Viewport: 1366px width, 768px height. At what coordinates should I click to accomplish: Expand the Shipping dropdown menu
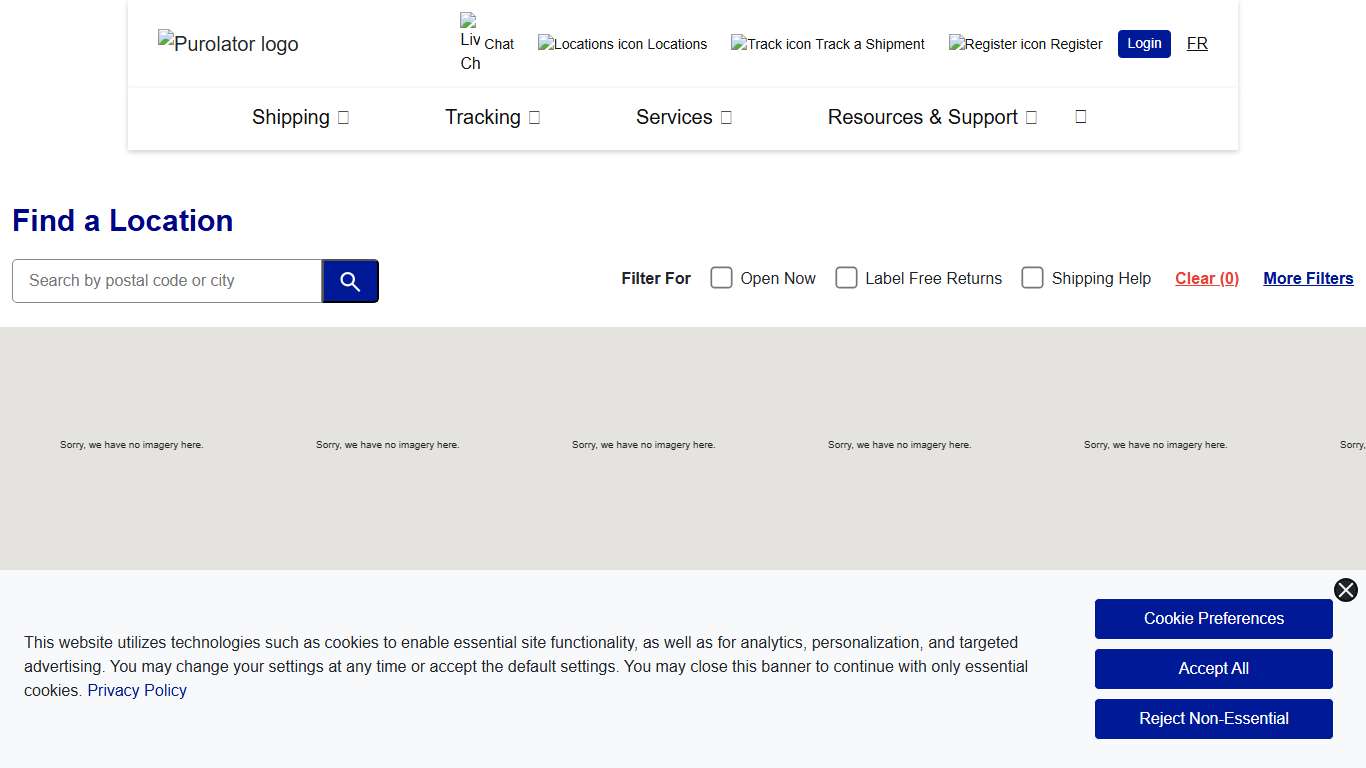(x=300, y=117)
